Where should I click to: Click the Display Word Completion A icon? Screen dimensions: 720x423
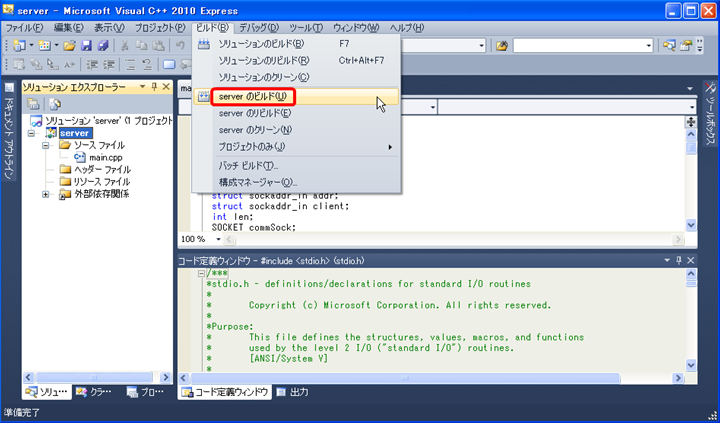click(69, 65)
